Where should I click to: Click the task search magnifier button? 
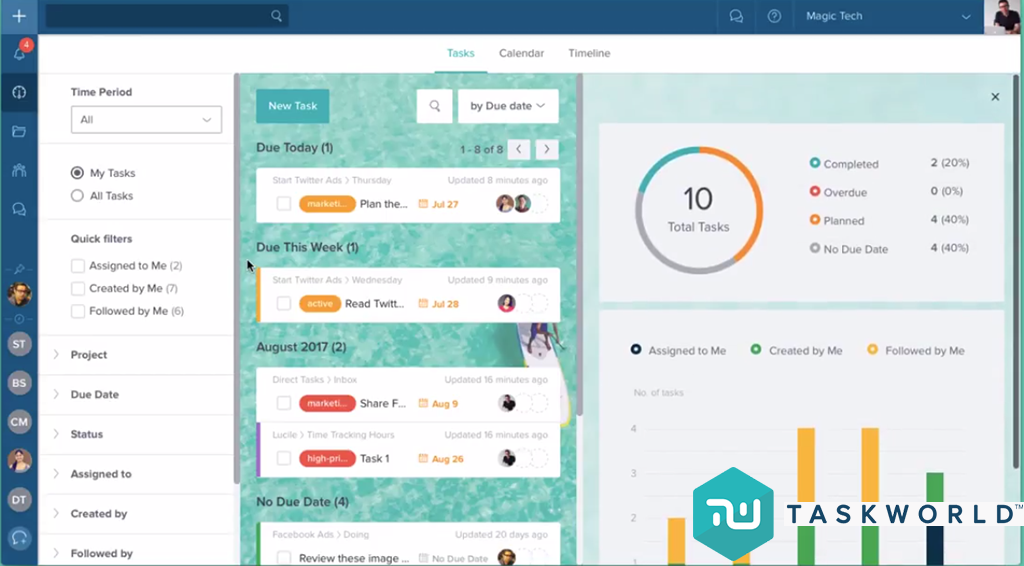pyautogui.click(x=435, y=106)
